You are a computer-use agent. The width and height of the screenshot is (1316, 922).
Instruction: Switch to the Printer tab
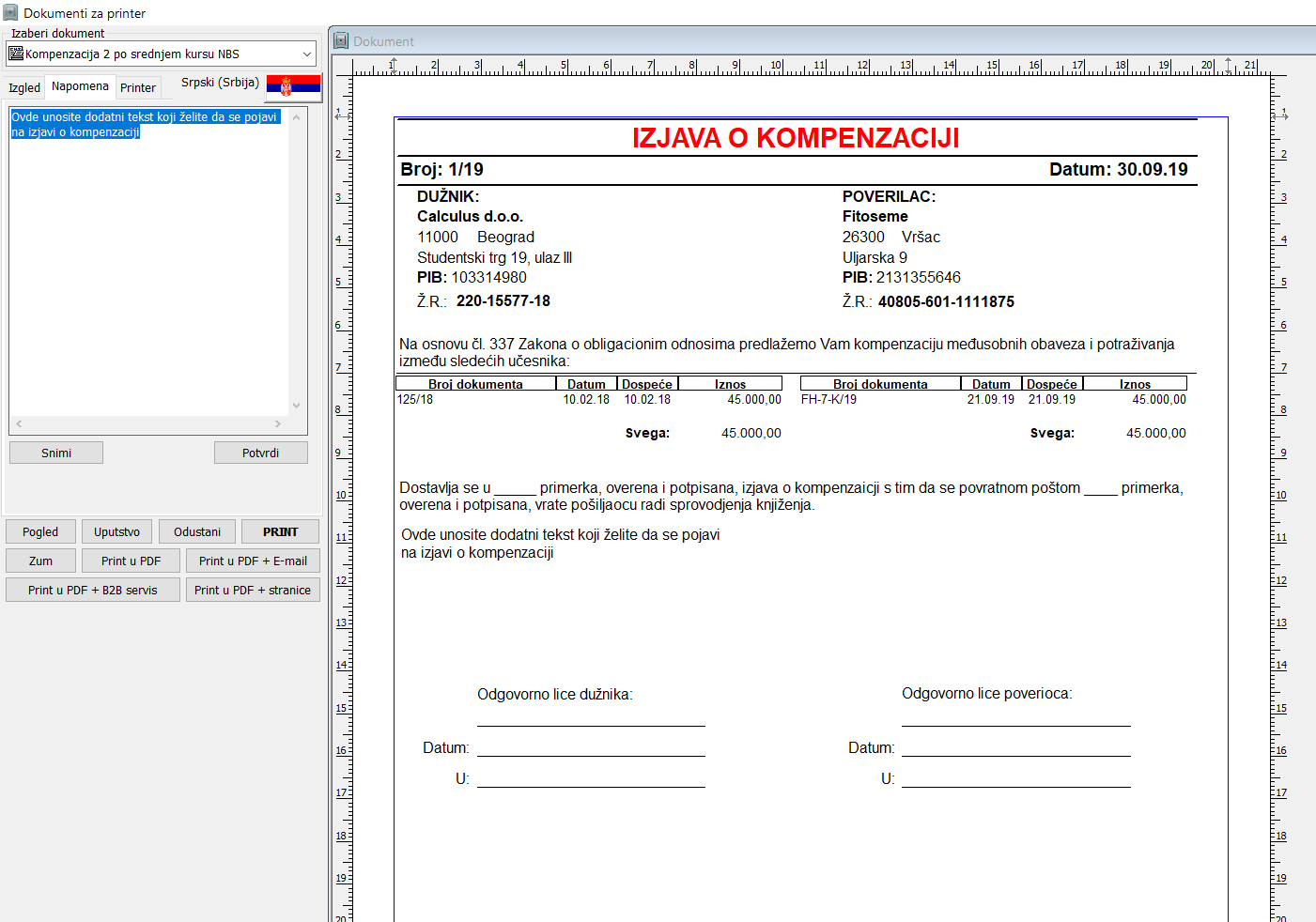click(138, 87)
